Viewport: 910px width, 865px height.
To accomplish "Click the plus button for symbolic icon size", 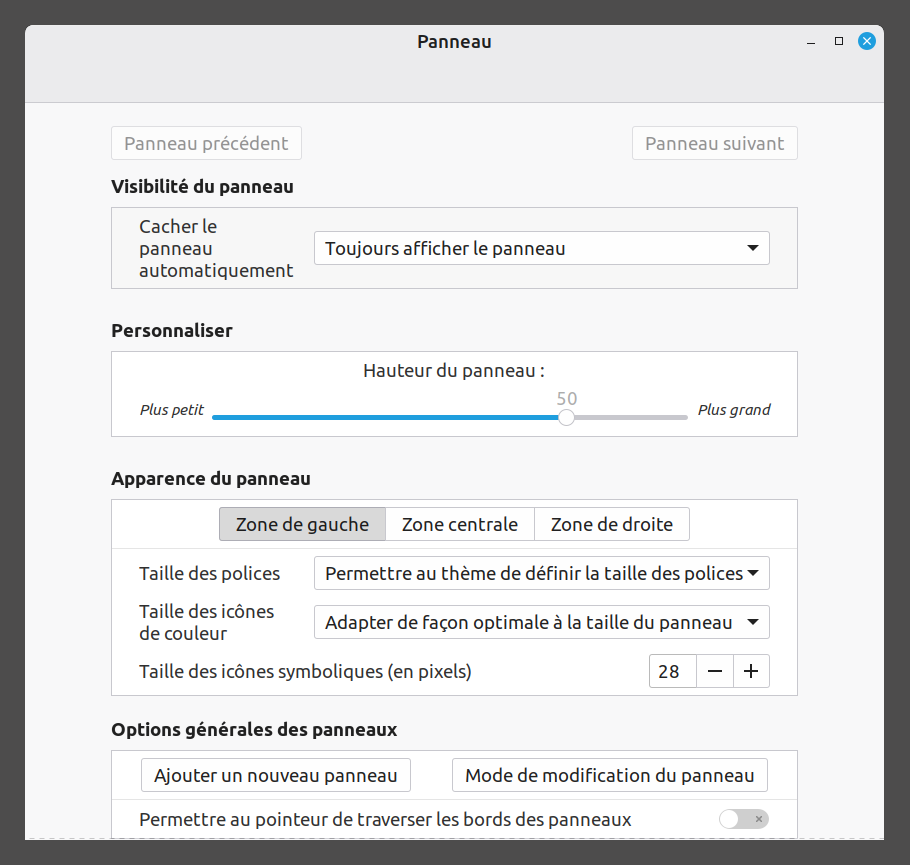I will click(x=751, y=672).
